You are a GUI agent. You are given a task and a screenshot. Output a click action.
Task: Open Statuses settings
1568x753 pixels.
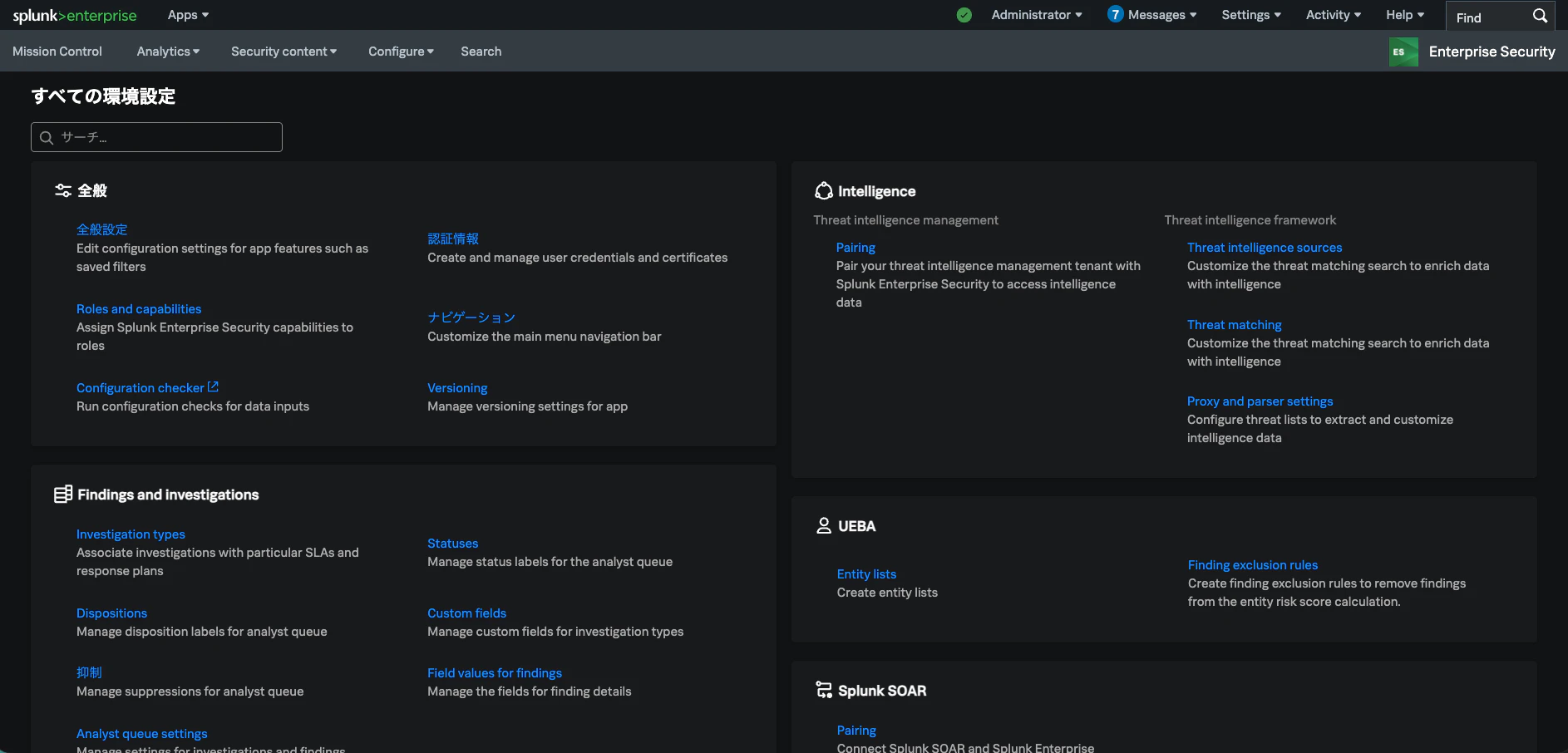coord(453,544)
